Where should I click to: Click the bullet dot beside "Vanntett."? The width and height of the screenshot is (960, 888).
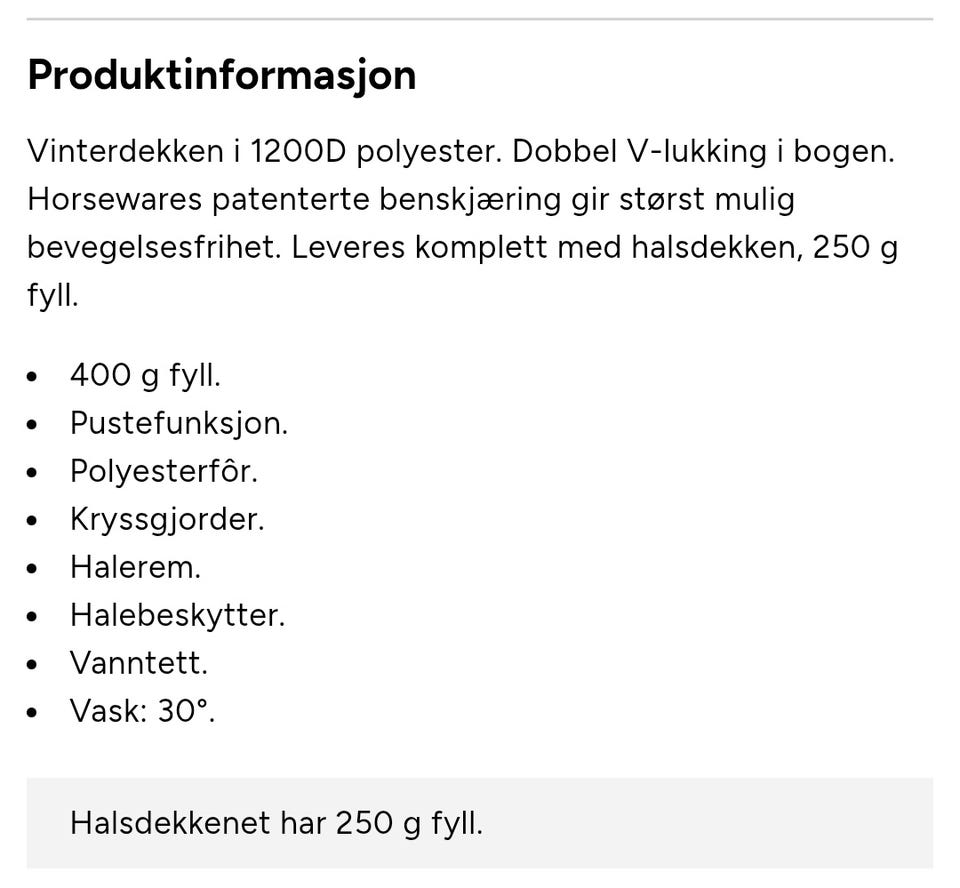[x=34, y=665]
